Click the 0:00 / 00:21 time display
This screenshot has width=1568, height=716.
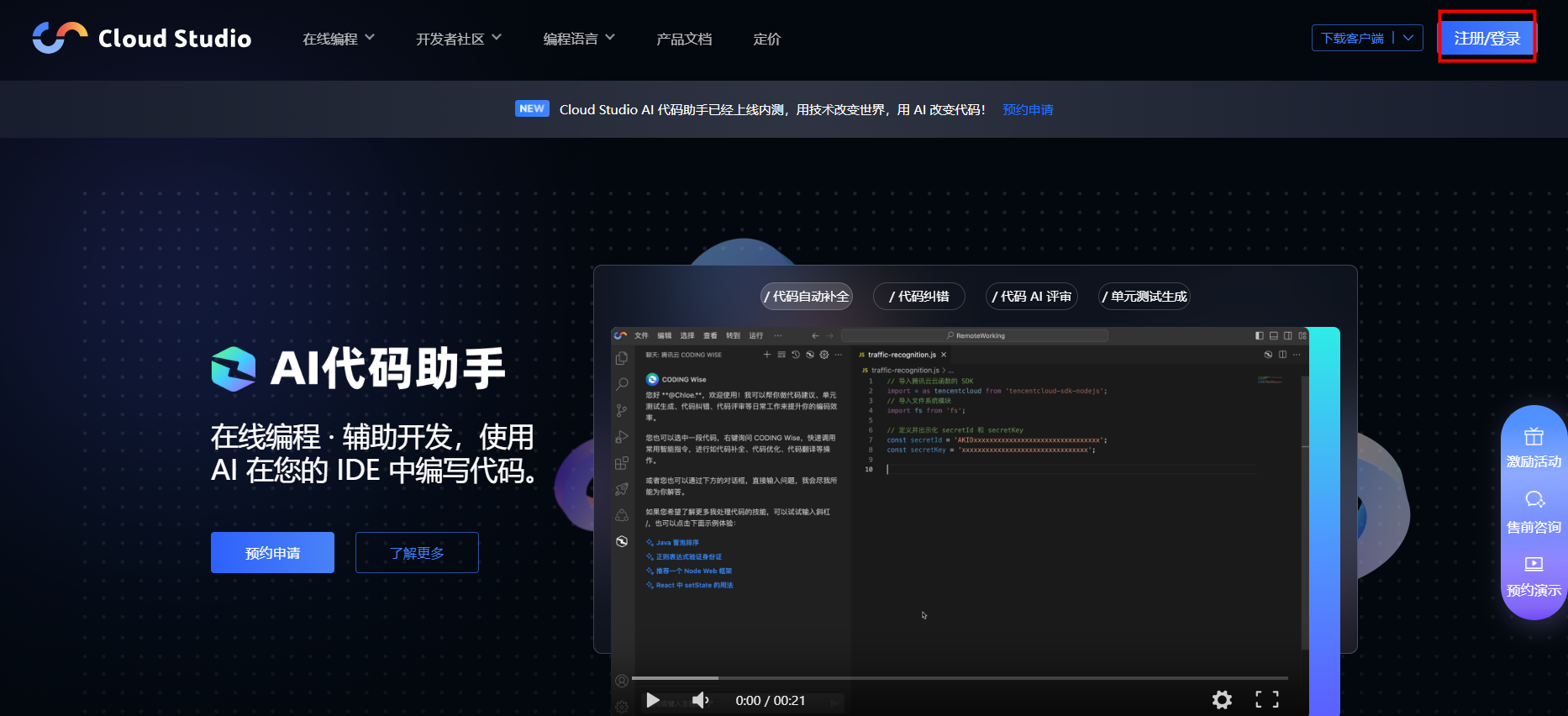coord(771,700)
